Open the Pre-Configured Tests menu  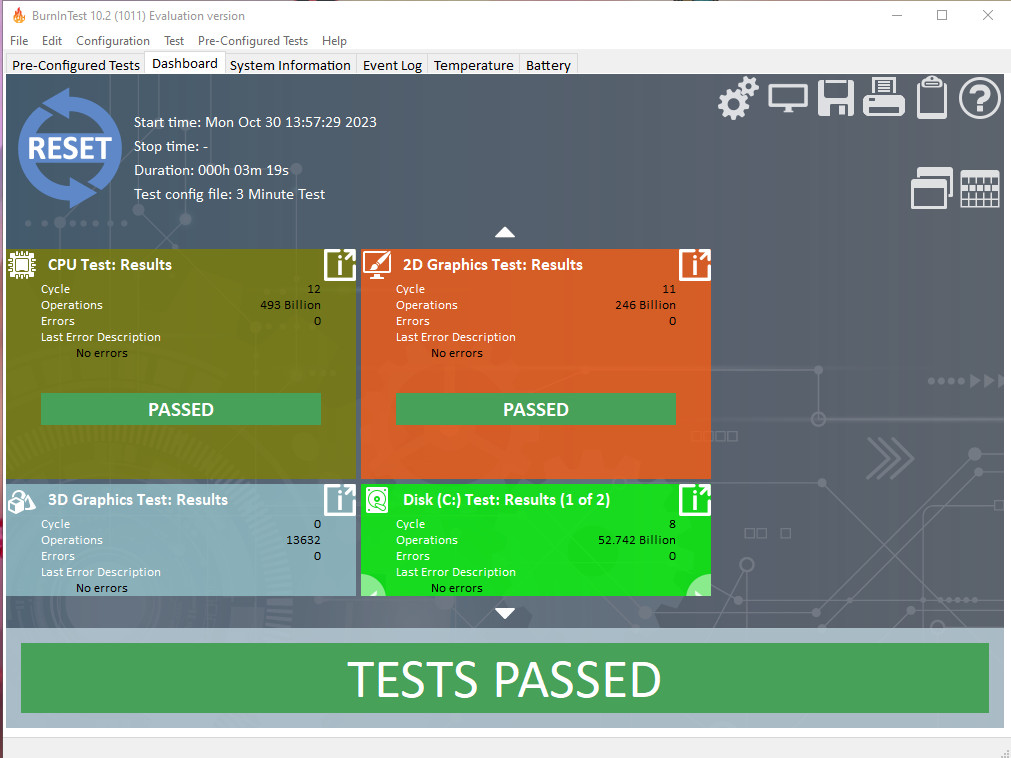[x=253, y=41]
